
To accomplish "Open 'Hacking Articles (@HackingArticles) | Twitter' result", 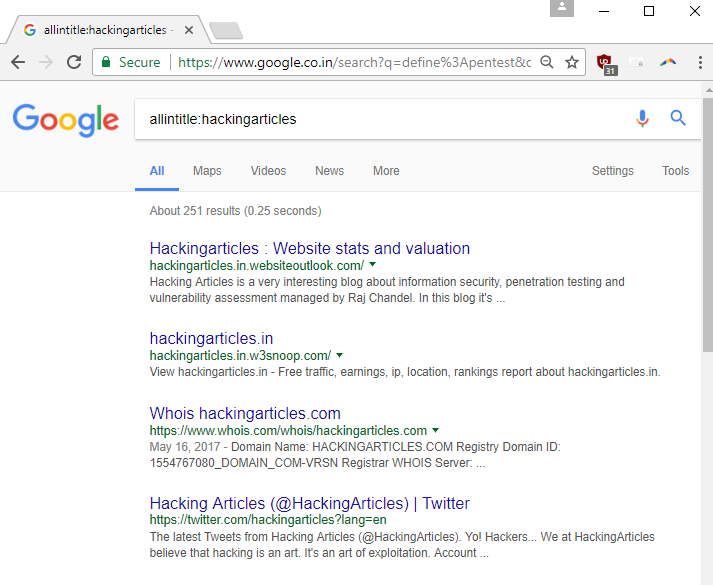I will coord(309,503).
